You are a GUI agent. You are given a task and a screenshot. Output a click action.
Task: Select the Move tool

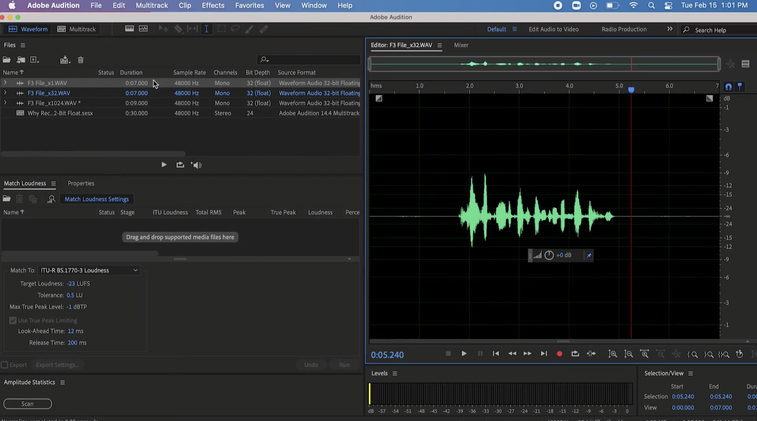(x=164, y=29)
